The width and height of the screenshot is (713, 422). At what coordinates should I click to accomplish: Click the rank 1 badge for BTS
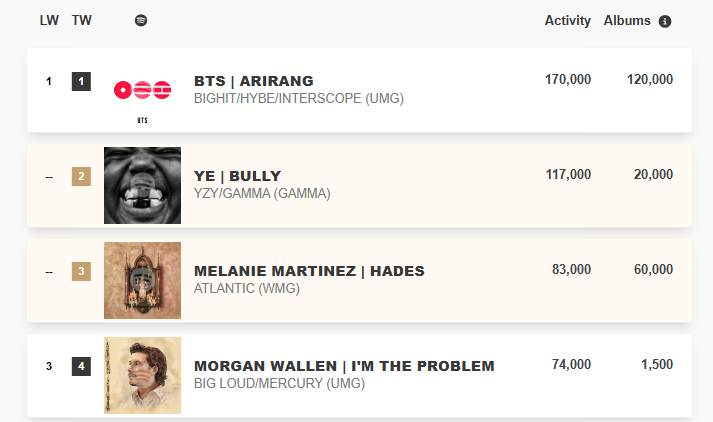point(81,82)
